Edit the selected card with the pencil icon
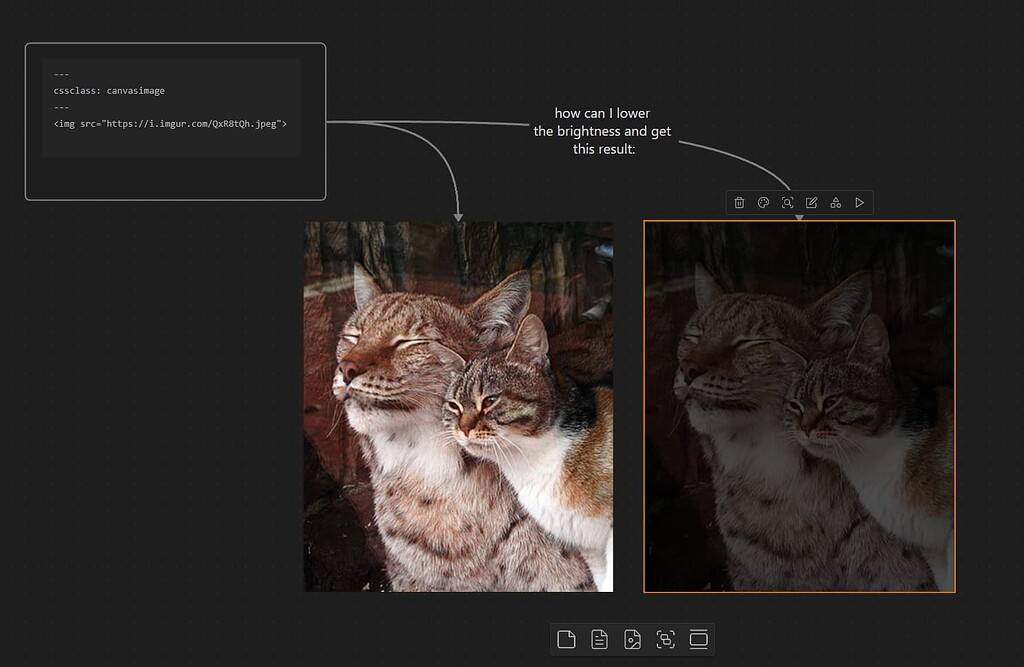Viewport: 1024px width, 667px height. pyautogui.click(x=812, y=202)
